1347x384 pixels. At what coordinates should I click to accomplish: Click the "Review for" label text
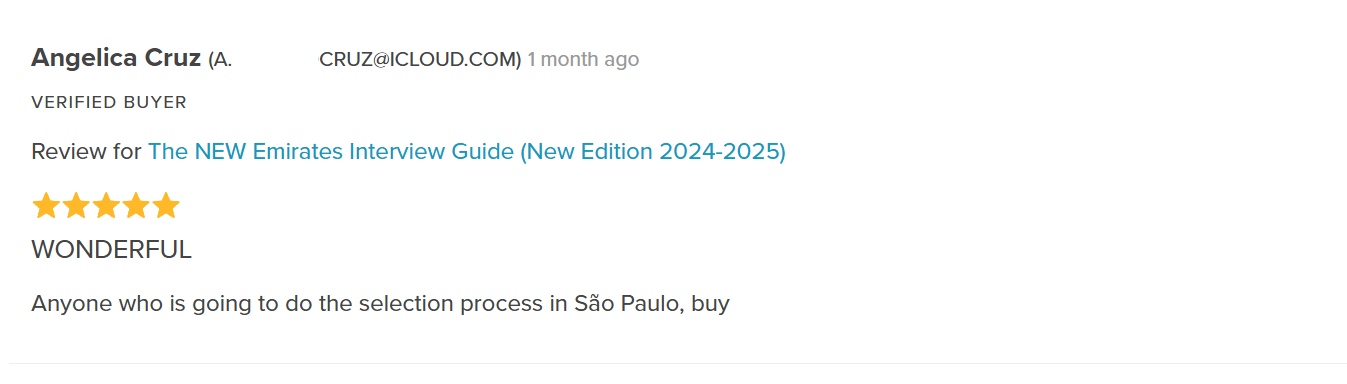(86, 152)
